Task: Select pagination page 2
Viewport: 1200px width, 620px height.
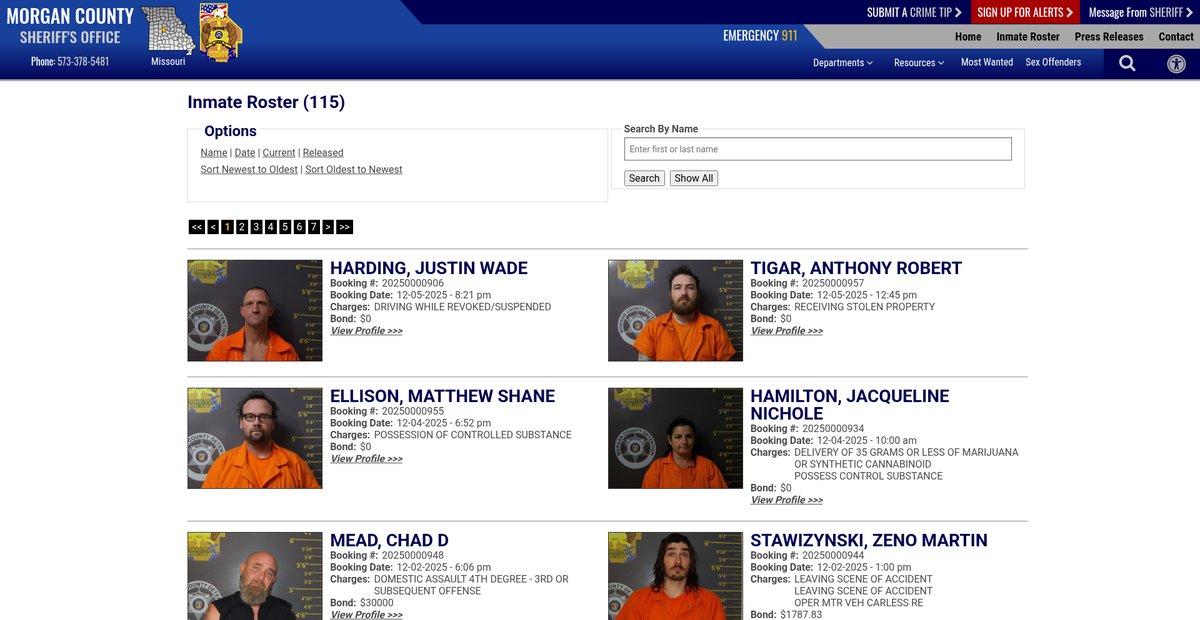Action: [242, 227]
